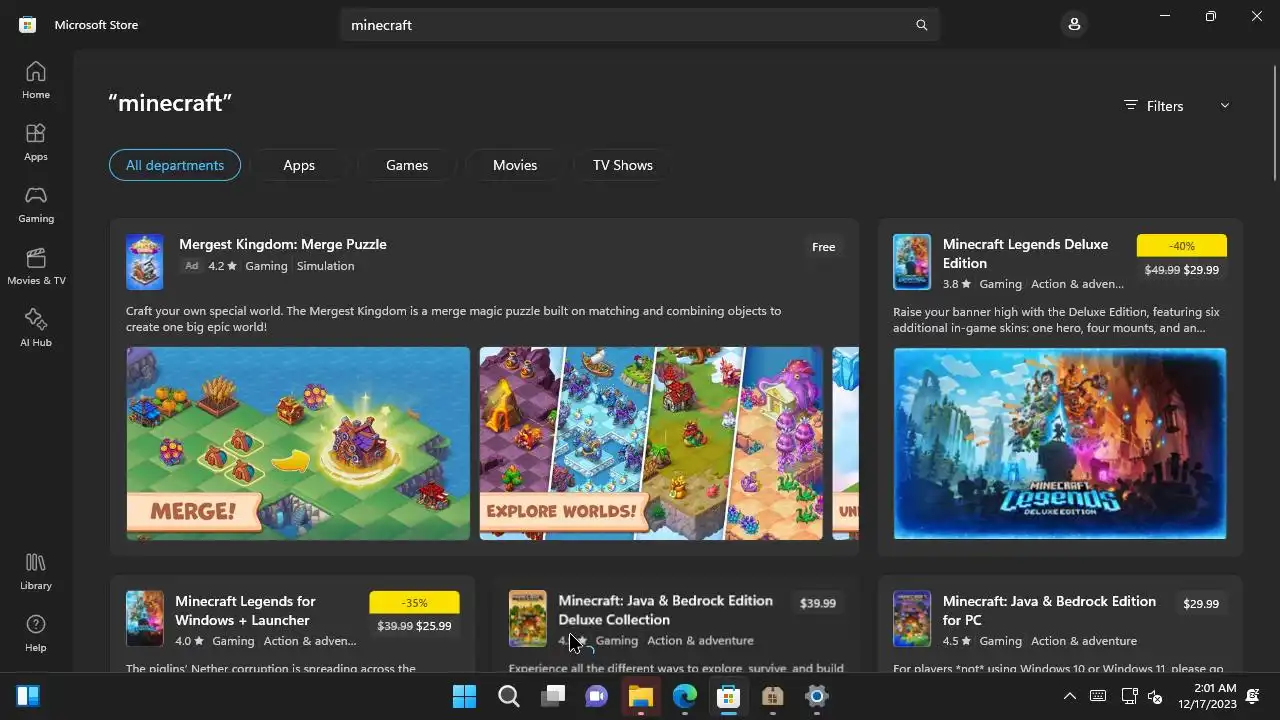
Task: Click $29.99 price for Java & Bedrock PC
Action: click(x=1201, y=604)
